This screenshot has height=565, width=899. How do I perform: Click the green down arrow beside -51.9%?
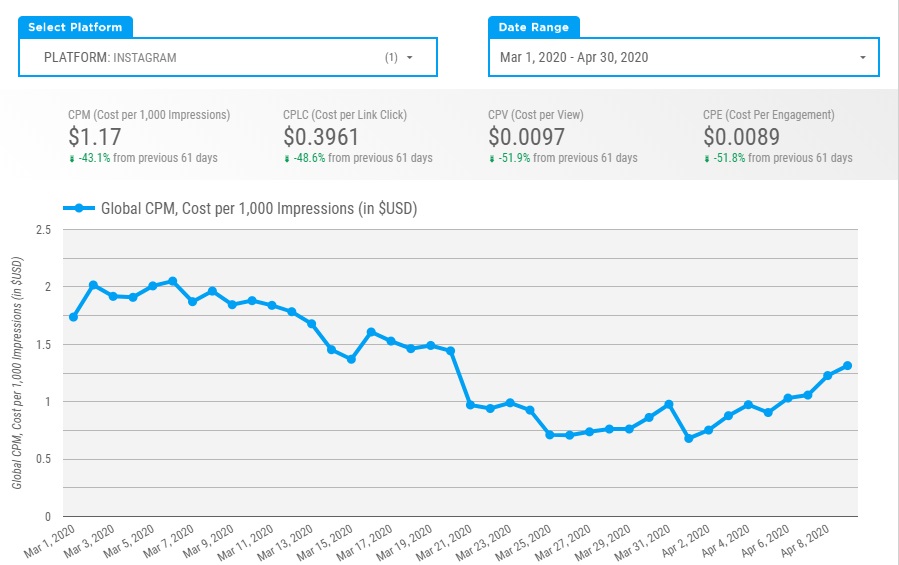coord(492,159)
